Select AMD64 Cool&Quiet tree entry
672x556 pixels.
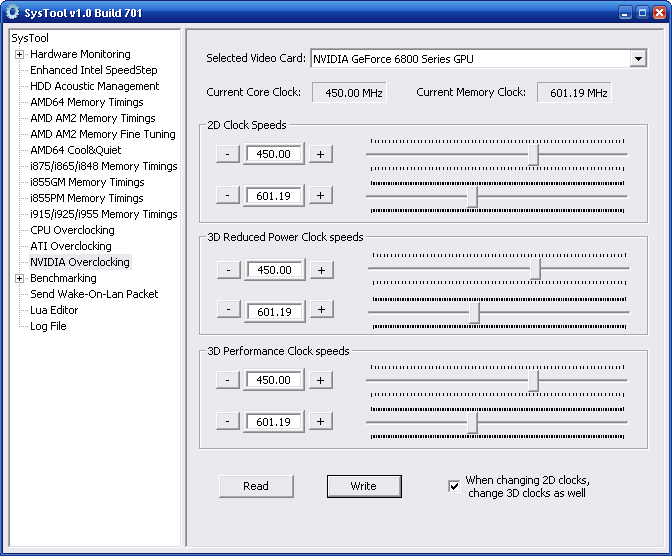(x=75, y=150)
